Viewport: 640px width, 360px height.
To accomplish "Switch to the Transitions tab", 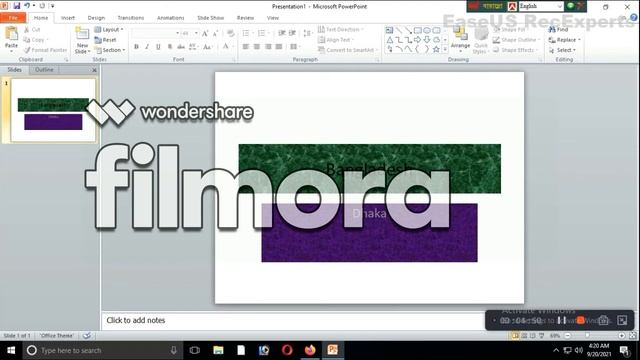I will [131, 18].
